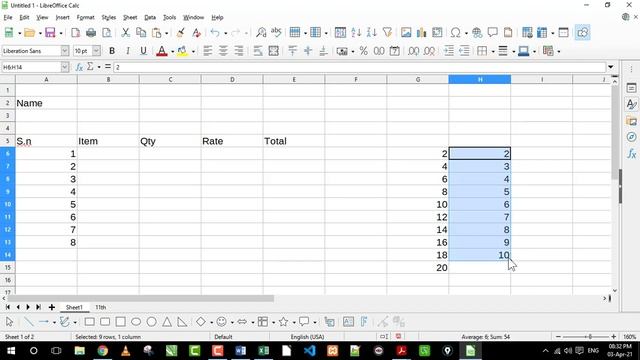Click the Undo arrow icon
The image size is (640, 360).
click(215, 33)
